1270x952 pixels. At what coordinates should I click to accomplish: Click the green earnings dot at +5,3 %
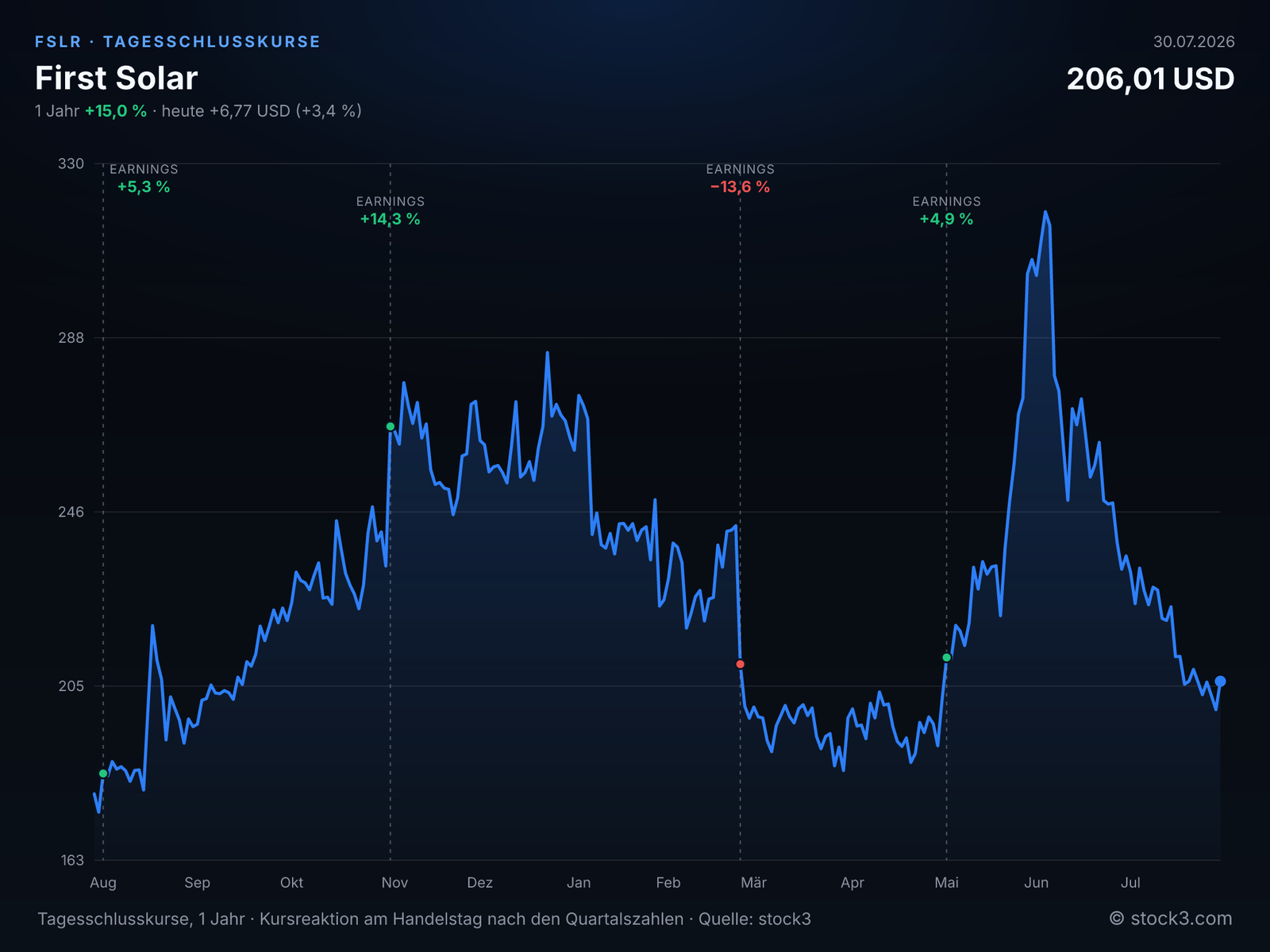tap(103, 773)
